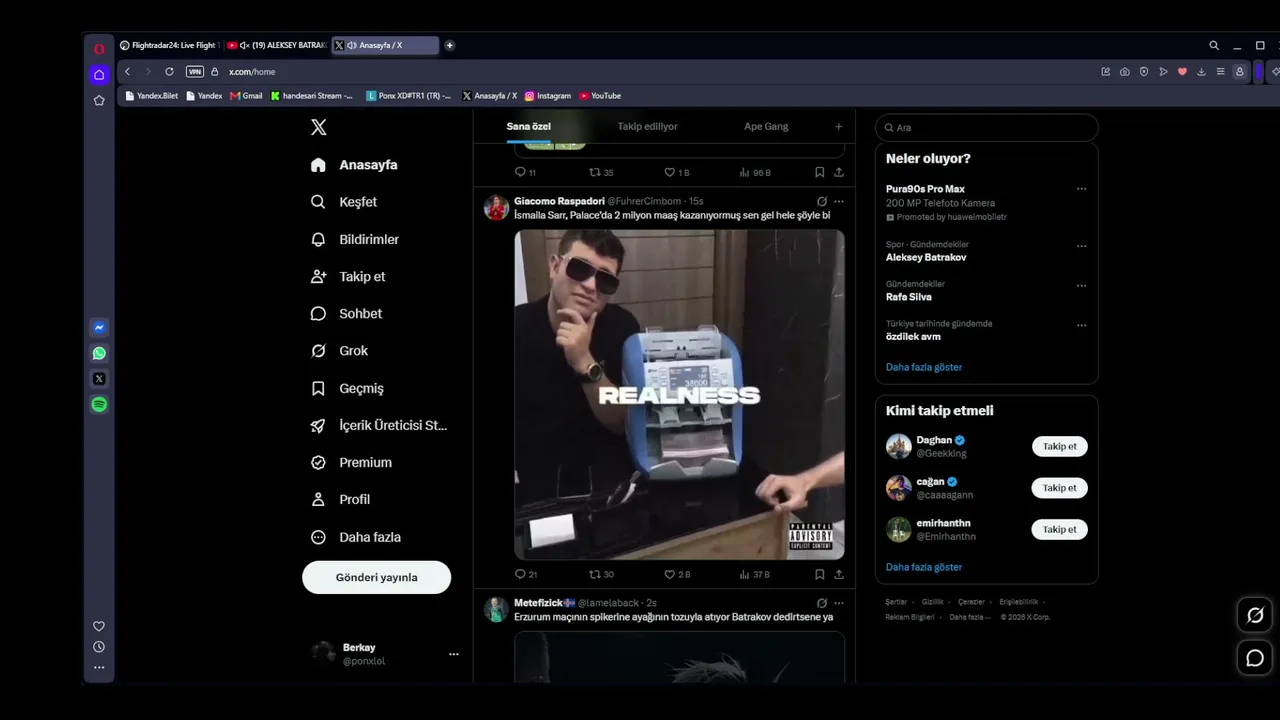This screenshot has height=720, width=1280.
Task: Go to the Premium page
Action: [x=351, y=463]
